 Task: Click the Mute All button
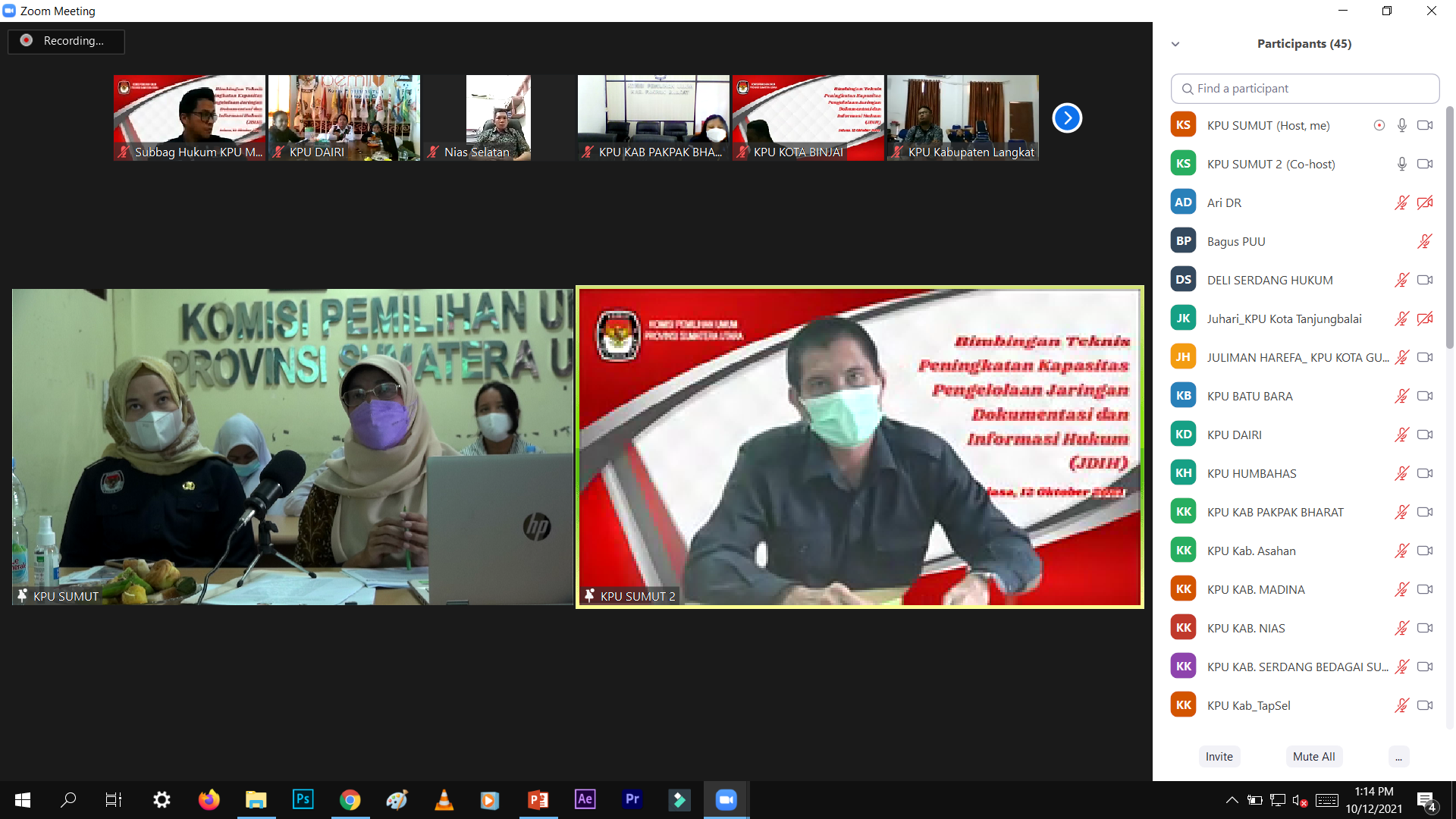[x=1313, y=756]
